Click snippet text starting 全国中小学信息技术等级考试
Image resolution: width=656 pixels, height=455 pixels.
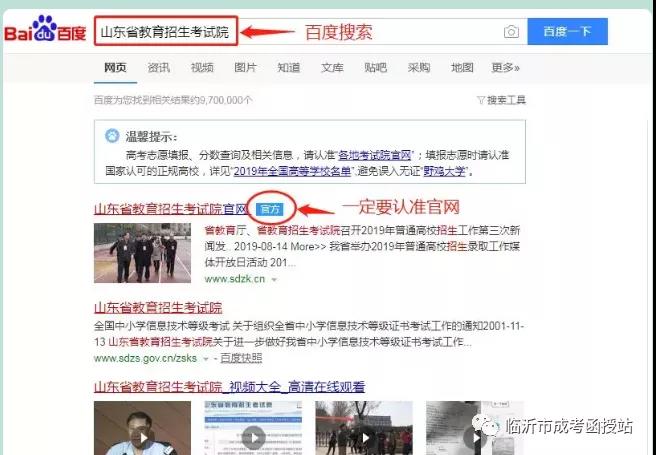click(x=309, y=334)
